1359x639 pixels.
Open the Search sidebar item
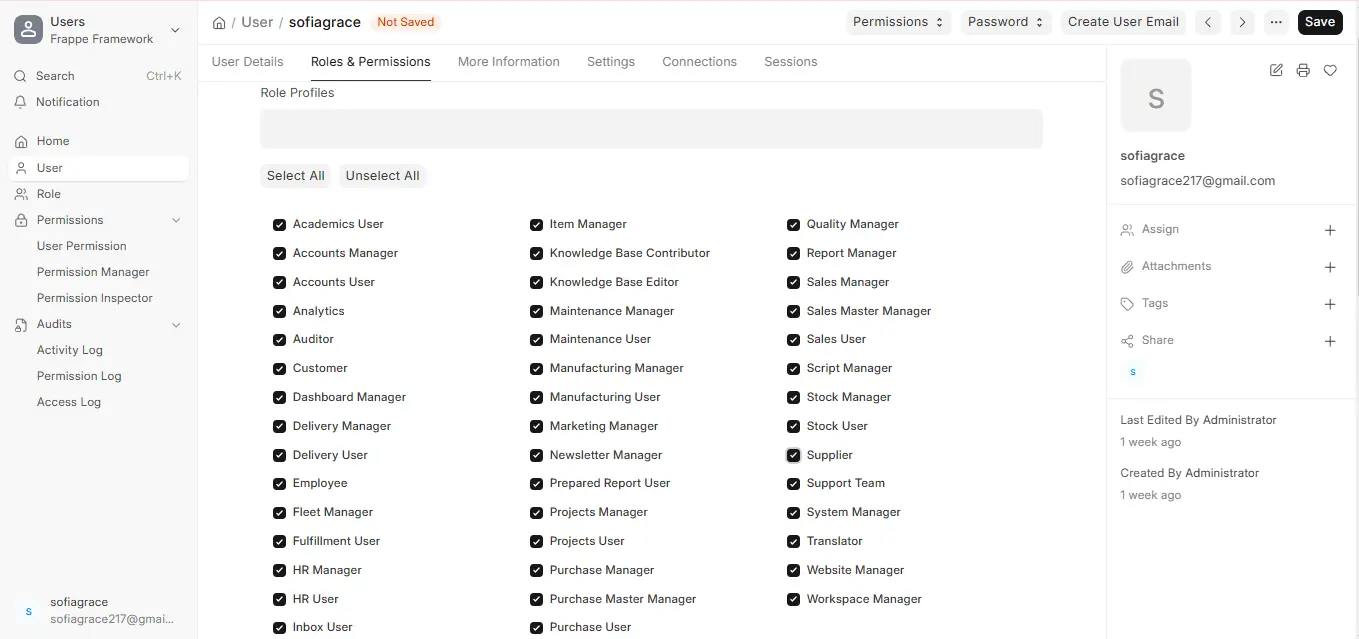(x=98, y=76)
